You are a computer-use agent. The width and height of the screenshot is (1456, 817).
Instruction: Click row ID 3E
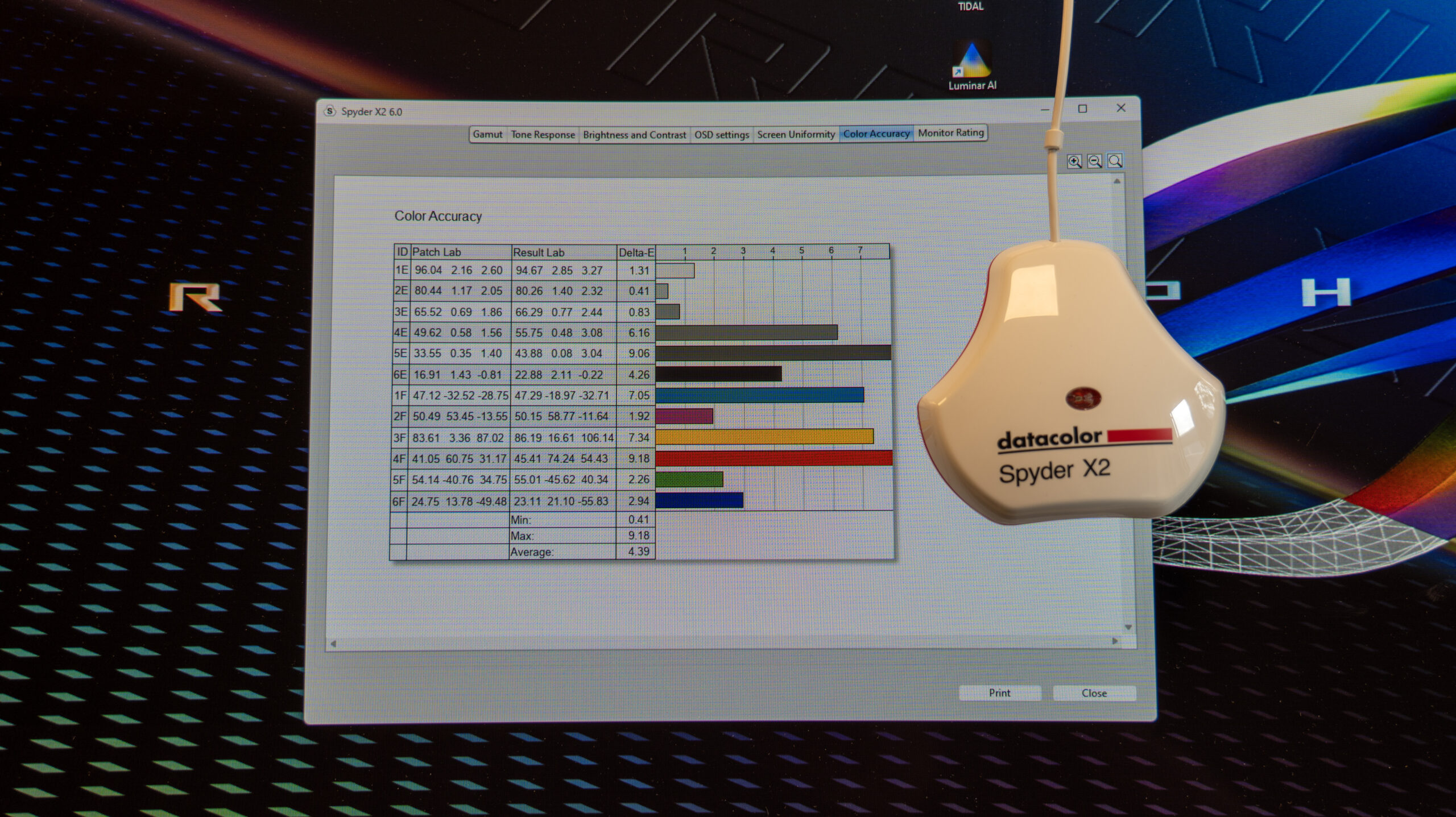401,312
